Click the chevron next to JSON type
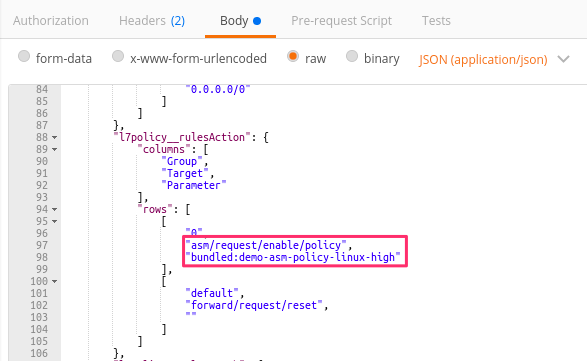Viewport: 587px width, 361px height. point(563,59)
